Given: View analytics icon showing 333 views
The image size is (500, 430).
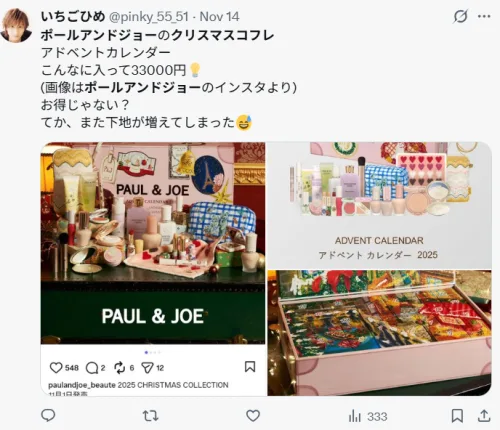Looking at the screenshot, I should 368,416.
